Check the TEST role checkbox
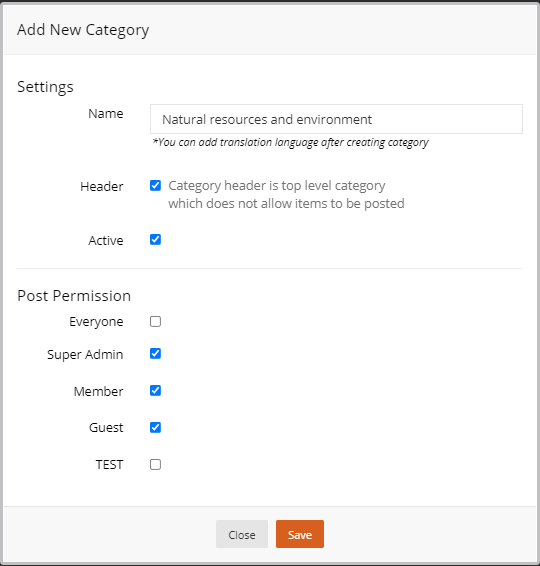The height and width of the screenshot is (566, 540). click(155, 465)
